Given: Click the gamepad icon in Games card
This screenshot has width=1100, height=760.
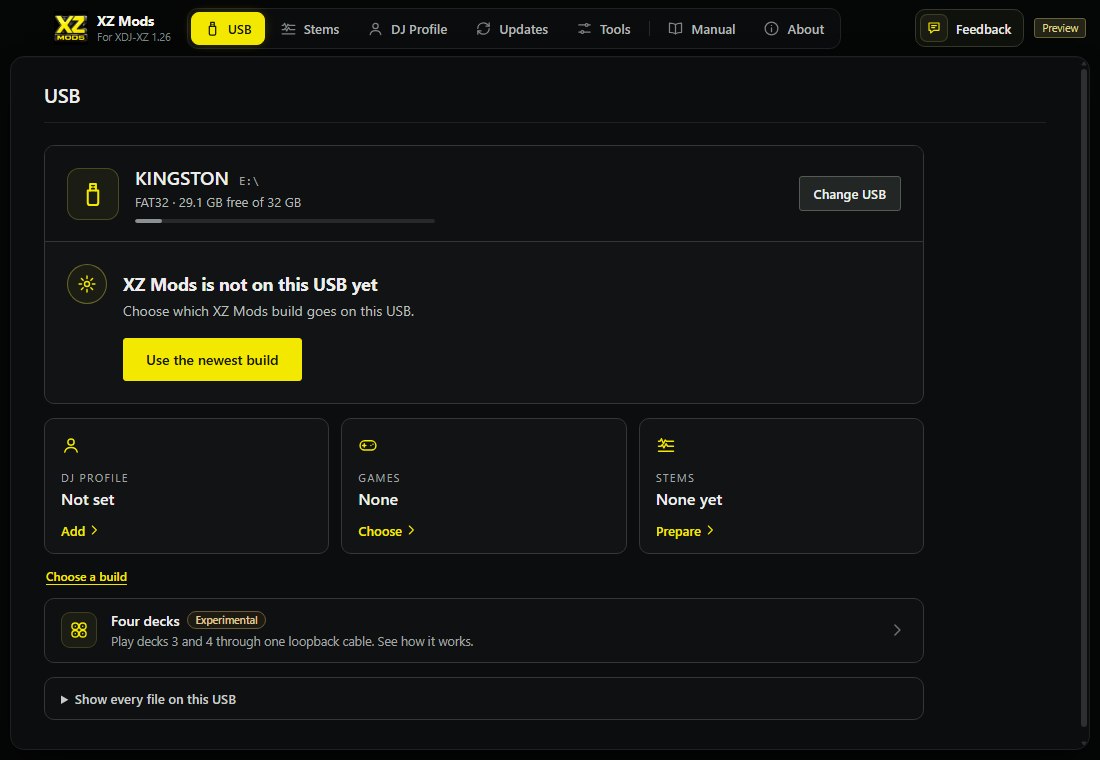Looking at the screenshot, I should tap(368, 446).
